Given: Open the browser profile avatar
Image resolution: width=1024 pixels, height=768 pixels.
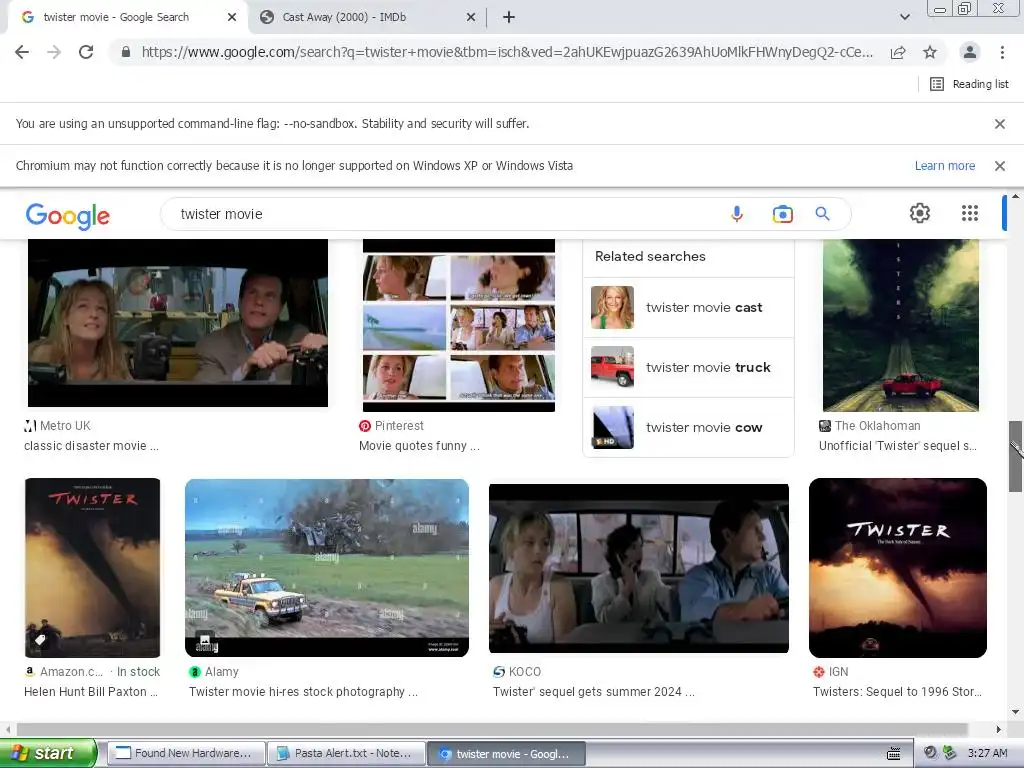Looking at the screenshot, I should coord(970,52).
